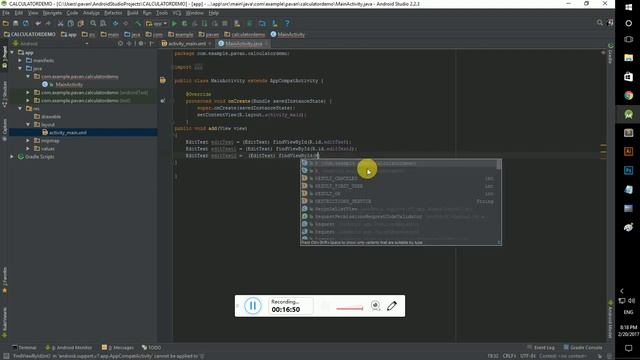Expand the values folder
The width and height of the screenshot is (640, 360).
coord(28,149)
